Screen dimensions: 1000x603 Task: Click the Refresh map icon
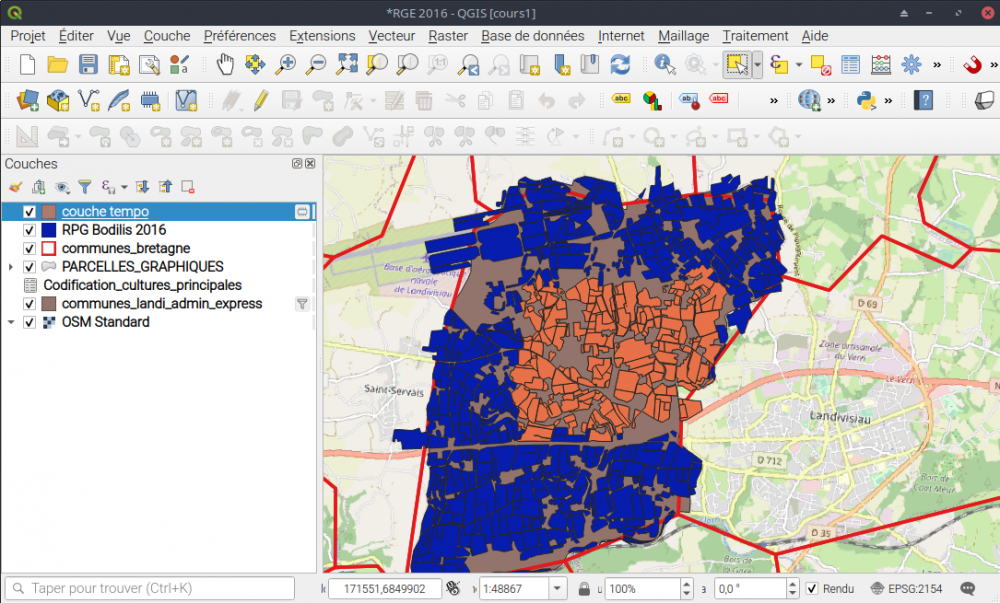tap(620, 65)
